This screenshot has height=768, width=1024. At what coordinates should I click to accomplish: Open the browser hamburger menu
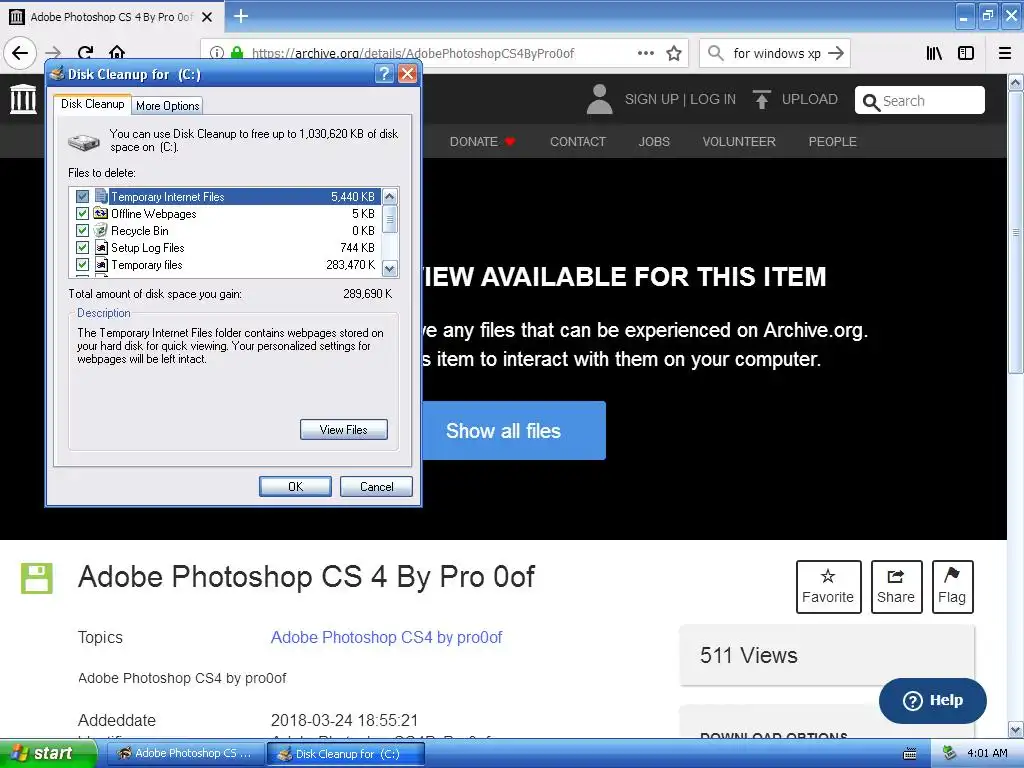point(1005,53)
